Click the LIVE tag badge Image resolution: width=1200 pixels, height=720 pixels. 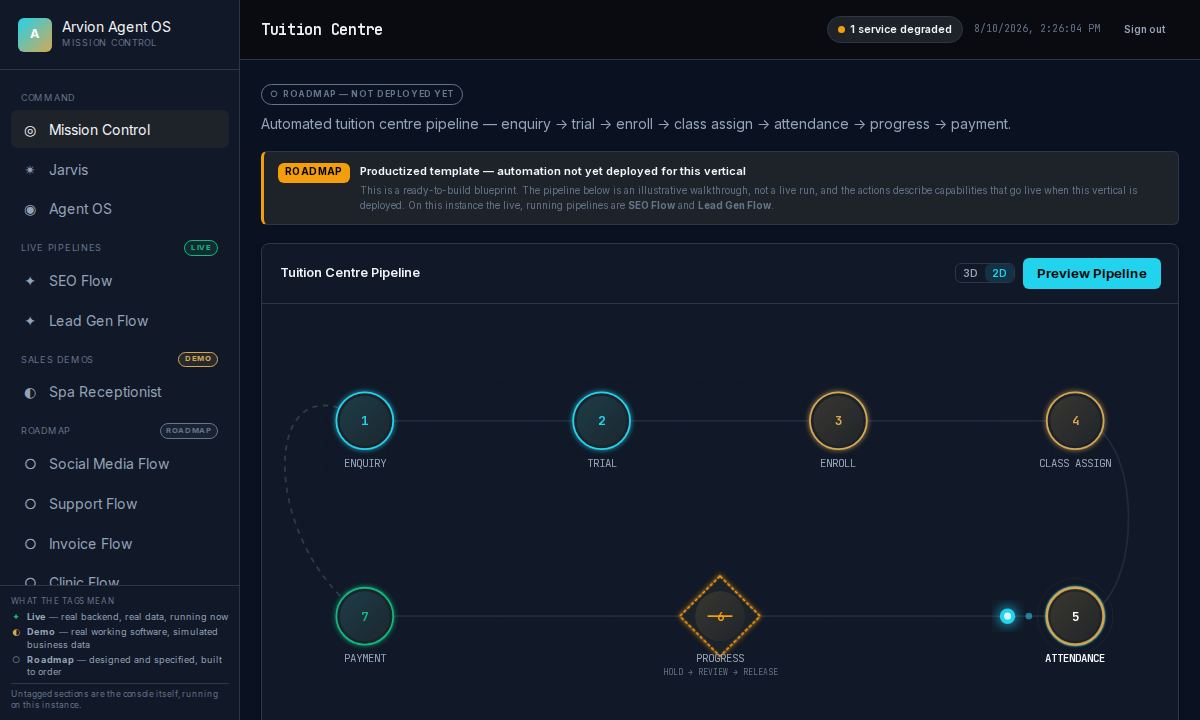(201, 248)
